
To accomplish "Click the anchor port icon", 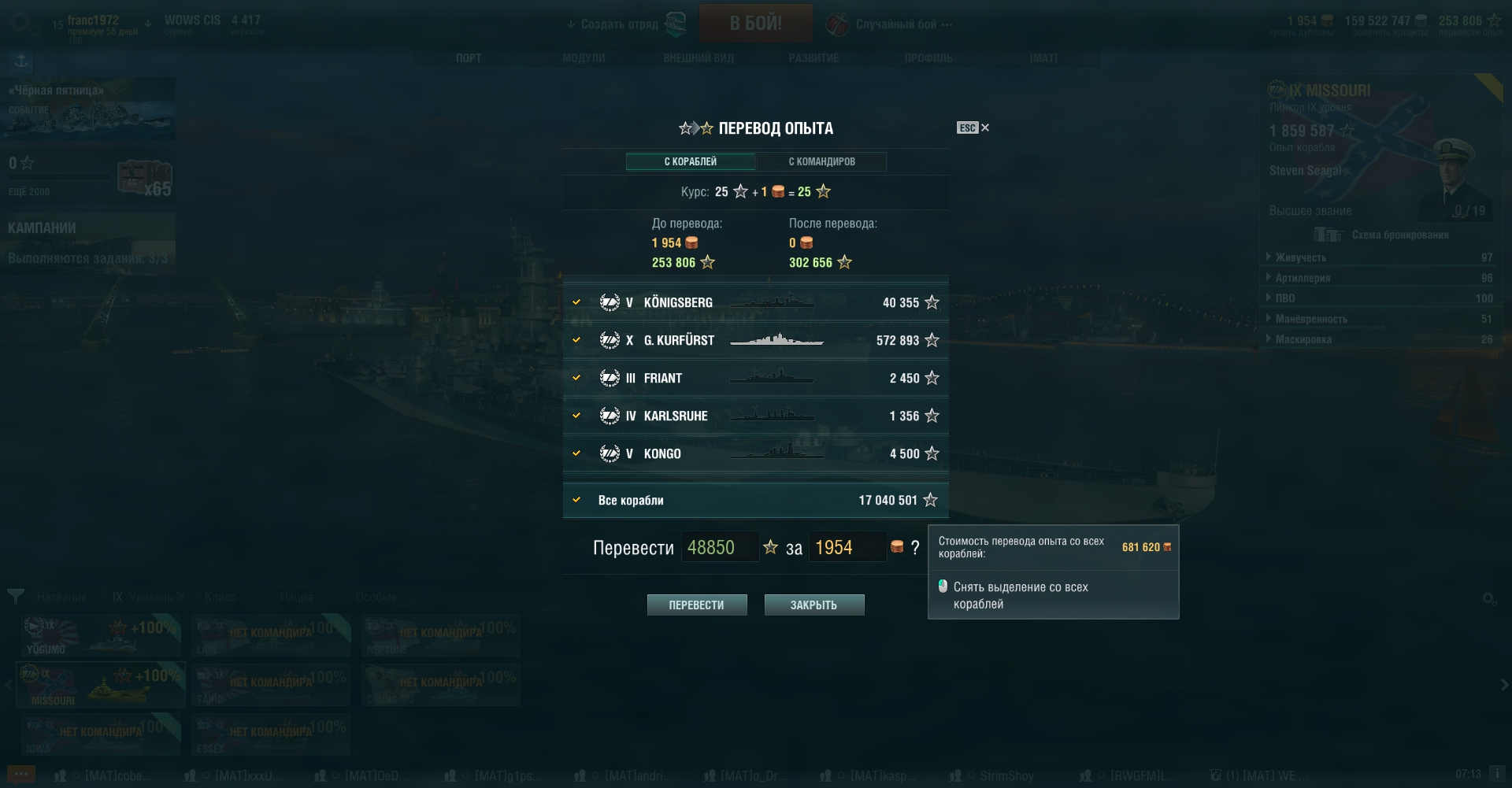I will (x=21, y=61).
